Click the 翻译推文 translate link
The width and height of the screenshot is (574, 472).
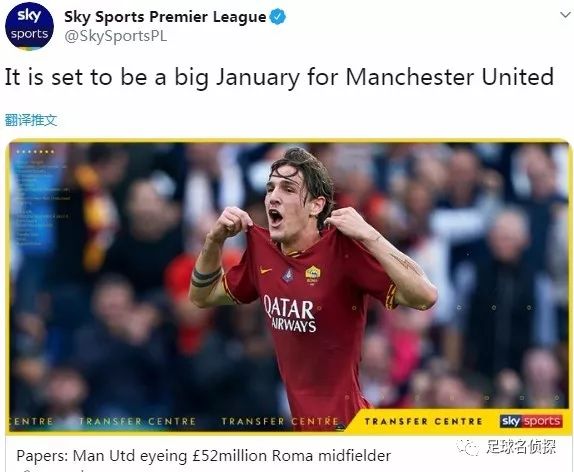(31, 120)
